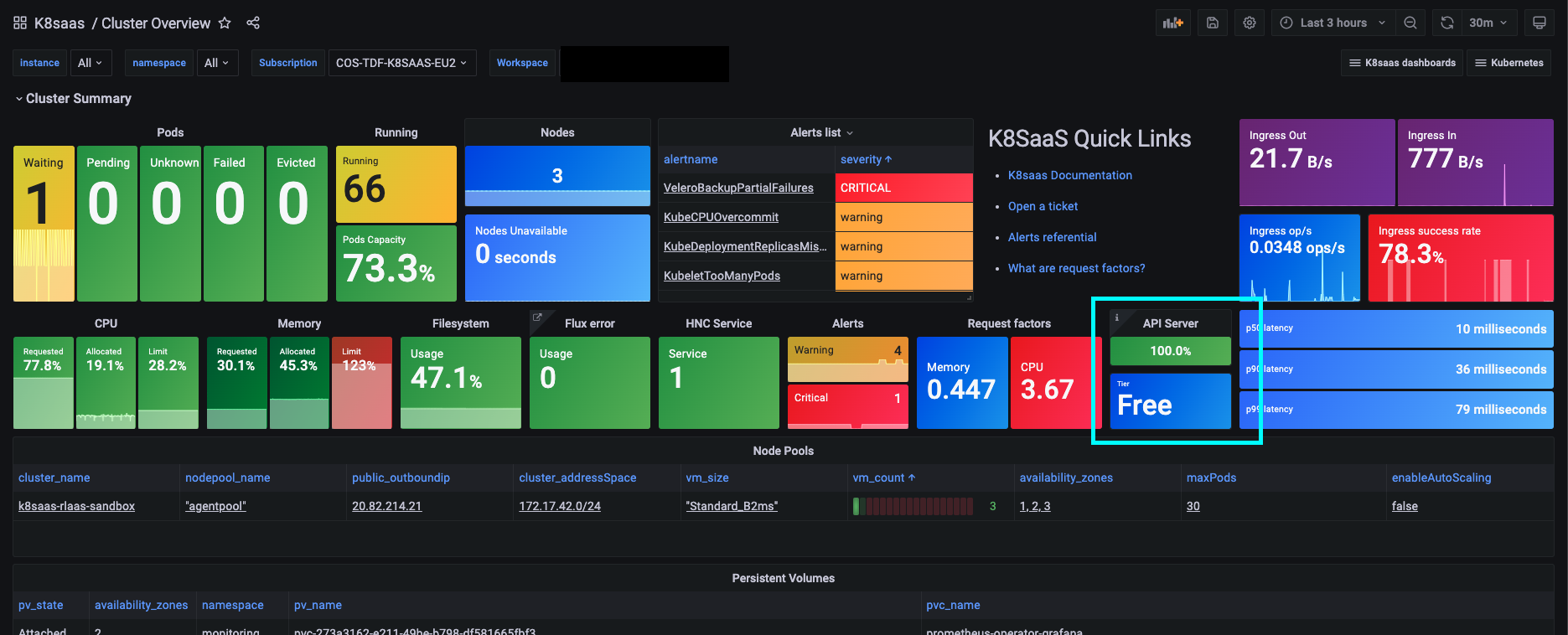Click the Pods Capacity 73.3% panel
Viewport: 1568px width, 635px height.
point(396,263)
